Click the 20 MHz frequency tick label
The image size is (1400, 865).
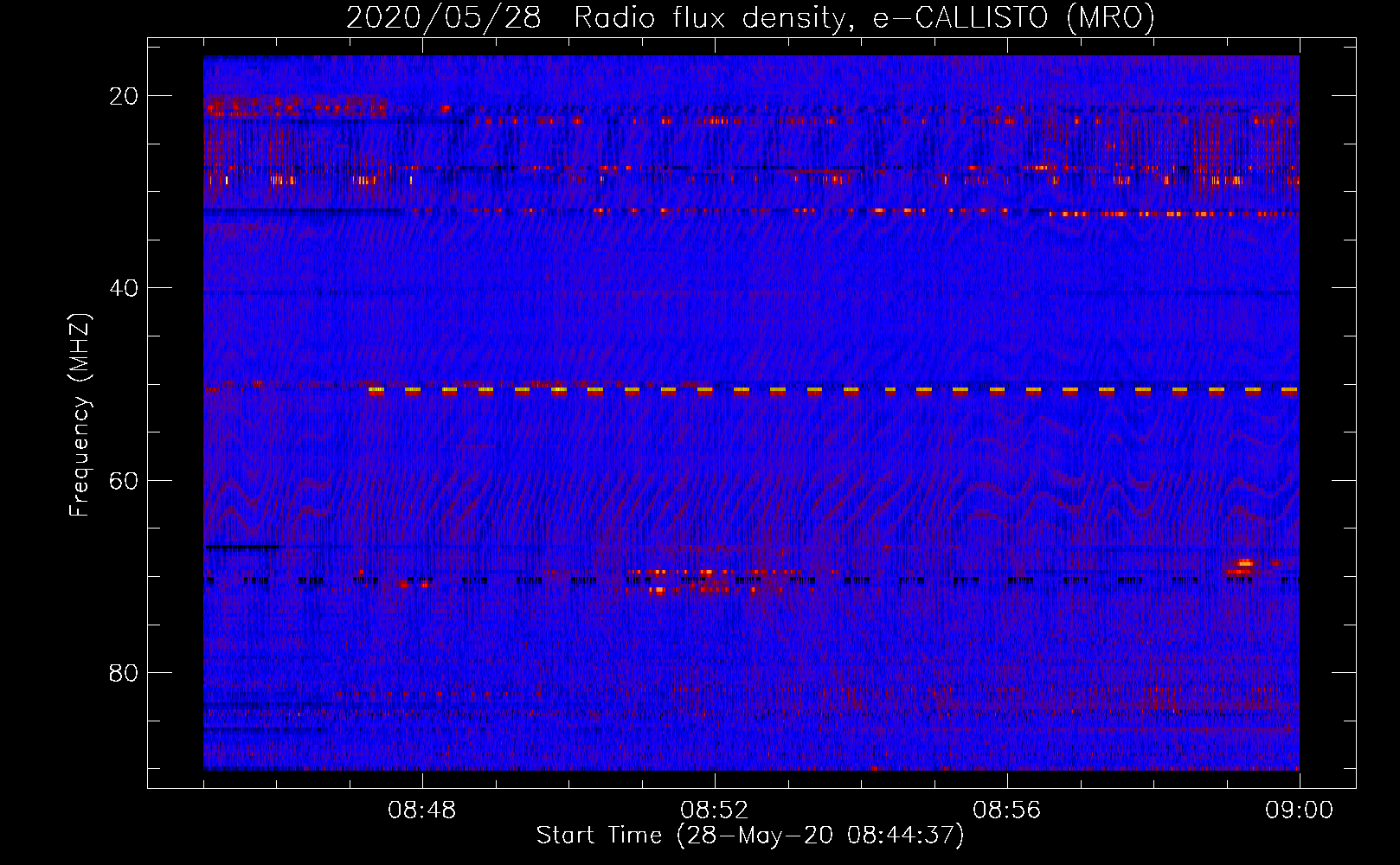124,96
